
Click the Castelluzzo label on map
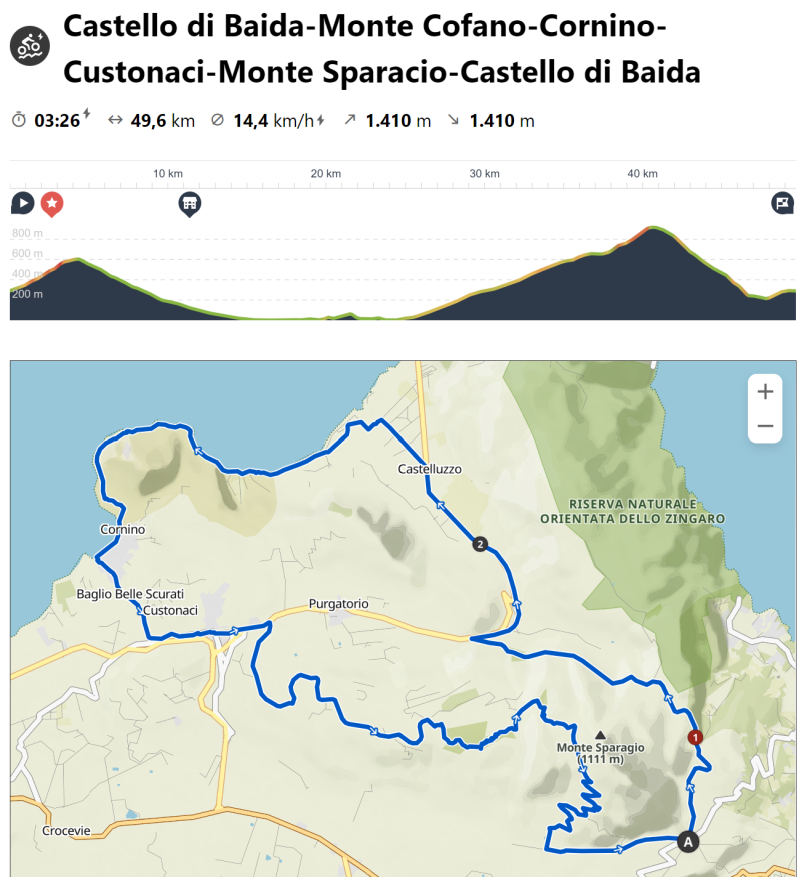(430, 469)
